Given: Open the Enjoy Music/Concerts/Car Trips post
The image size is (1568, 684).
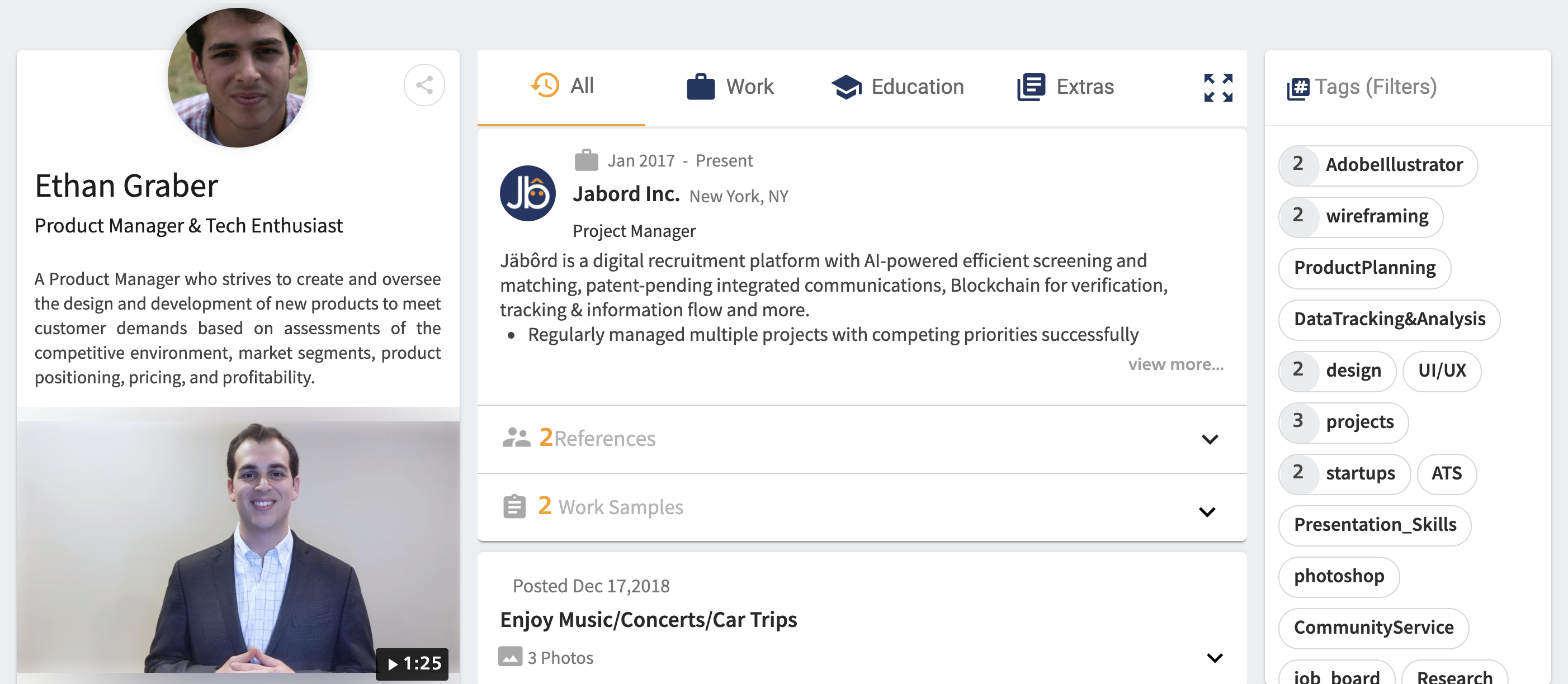Looking at the screenshot, I should click(x=648, y=620).
